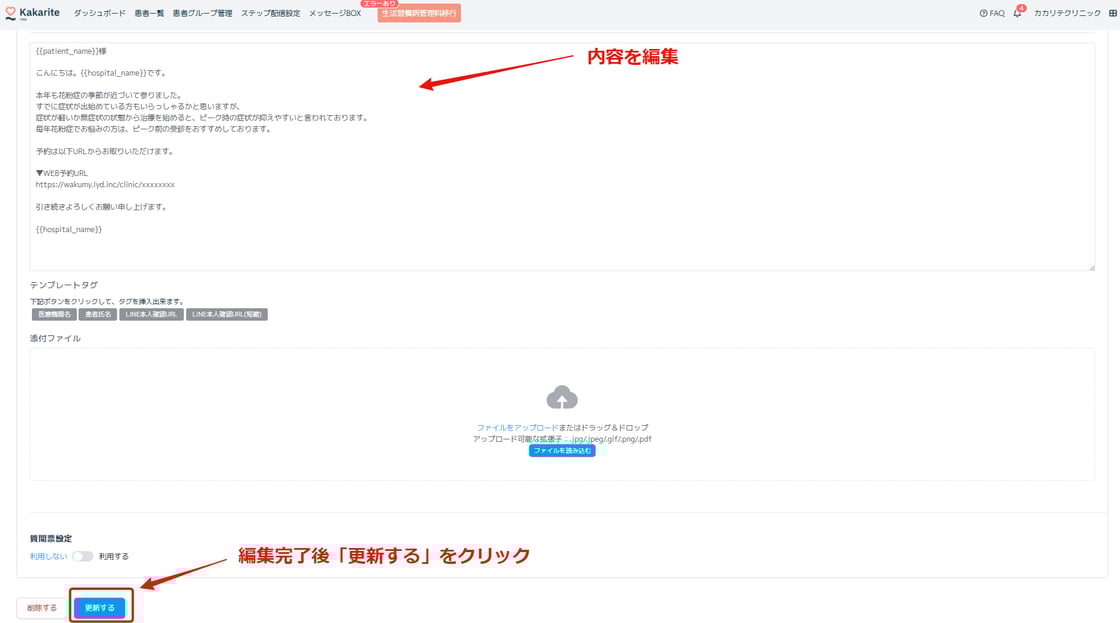Open the notification bell icon

1018,14
